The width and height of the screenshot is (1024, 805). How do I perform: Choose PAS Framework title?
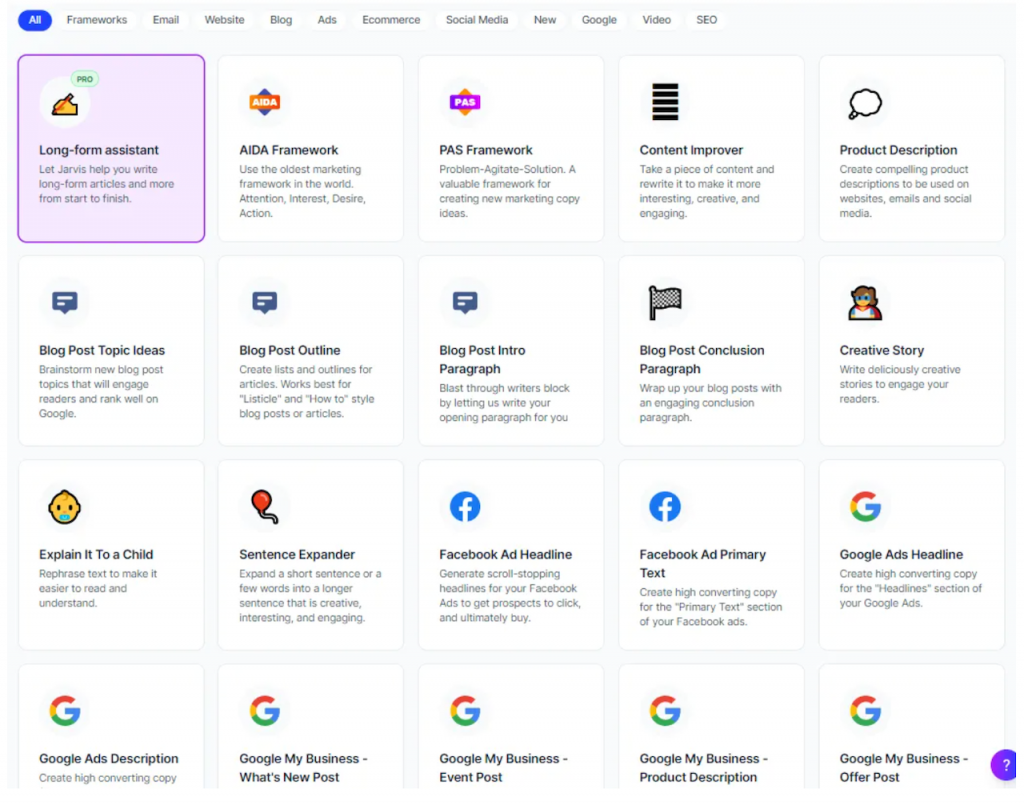click(x=486, y=150)
